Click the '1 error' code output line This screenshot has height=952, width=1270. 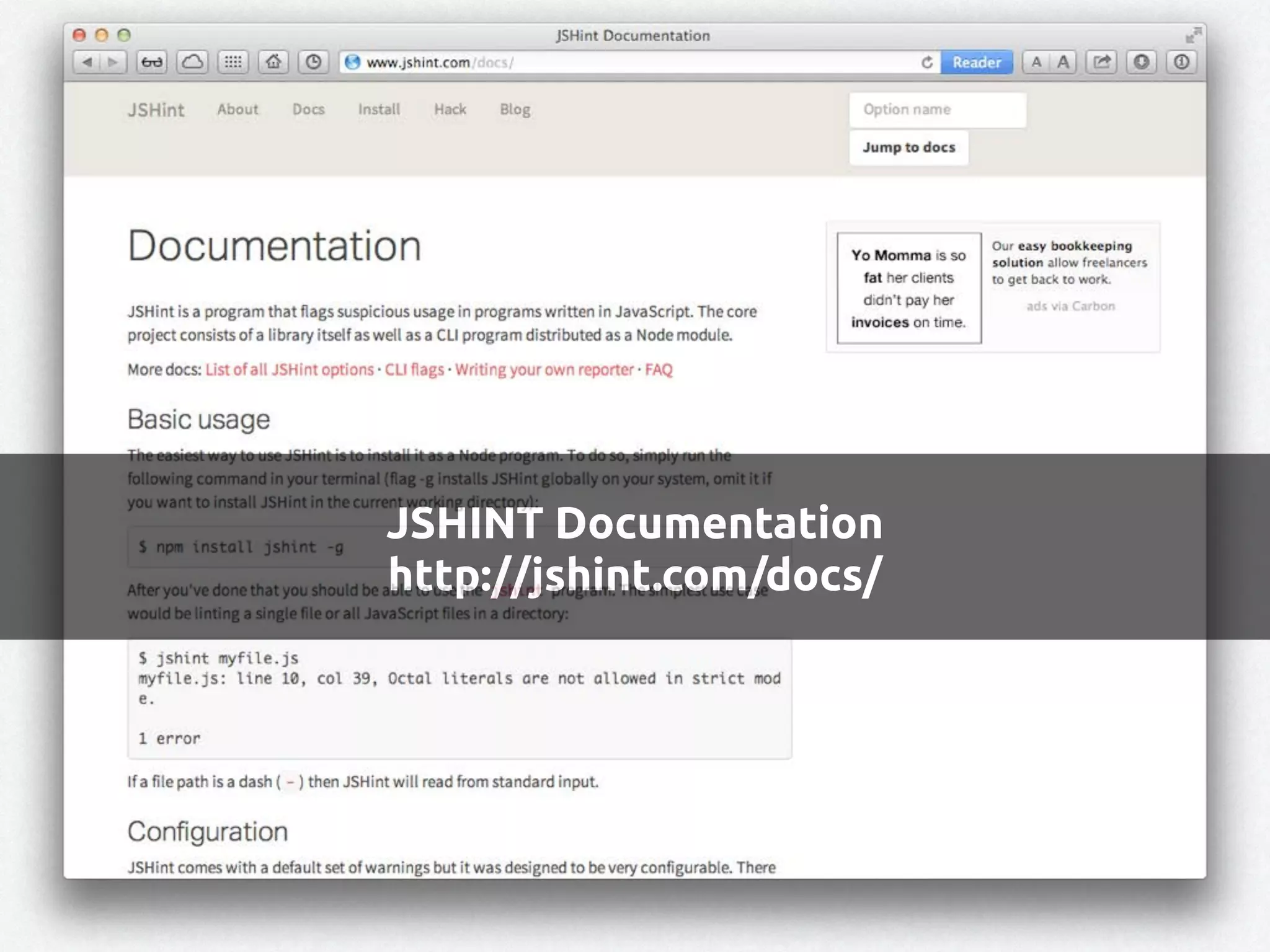[169, 738]
